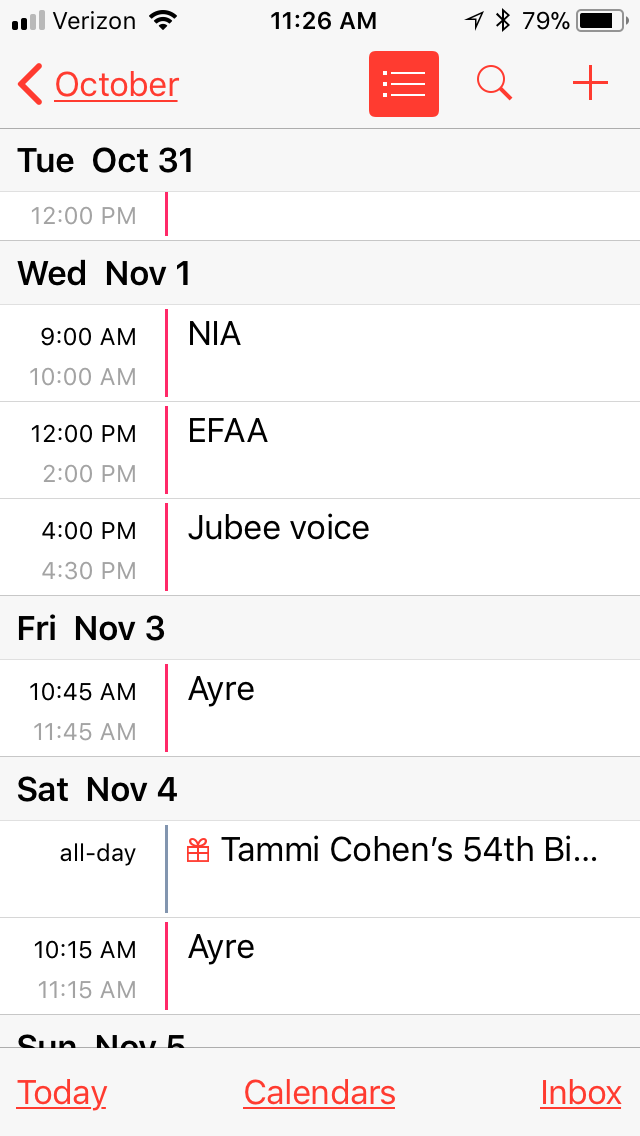The image size is (640, 1136).
Task: View Tammi Cohen's 54th Birthday event
Action: (408, 851)
